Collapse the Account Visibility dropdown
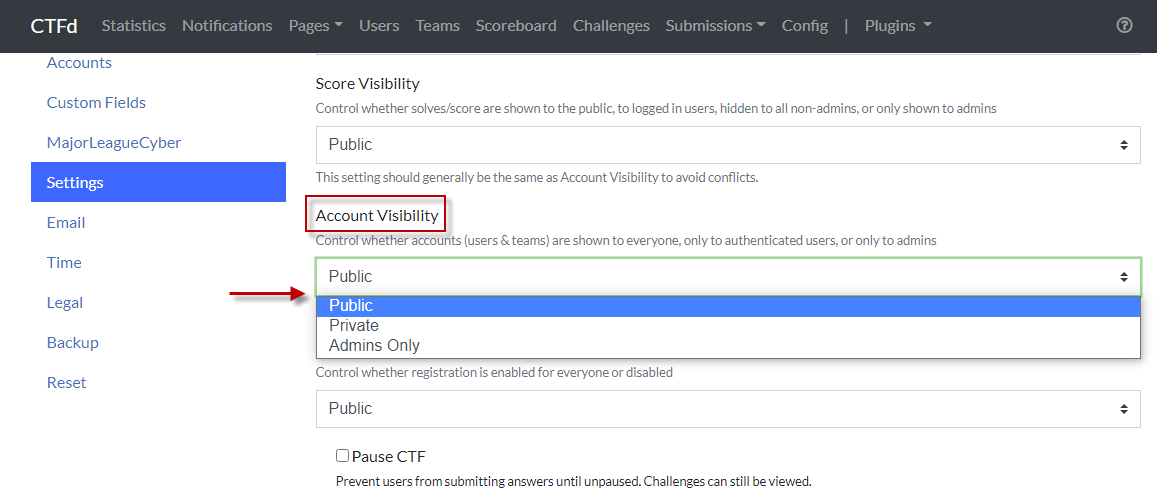The width and height of the screenshot is (1157, 503). (727, 277)
